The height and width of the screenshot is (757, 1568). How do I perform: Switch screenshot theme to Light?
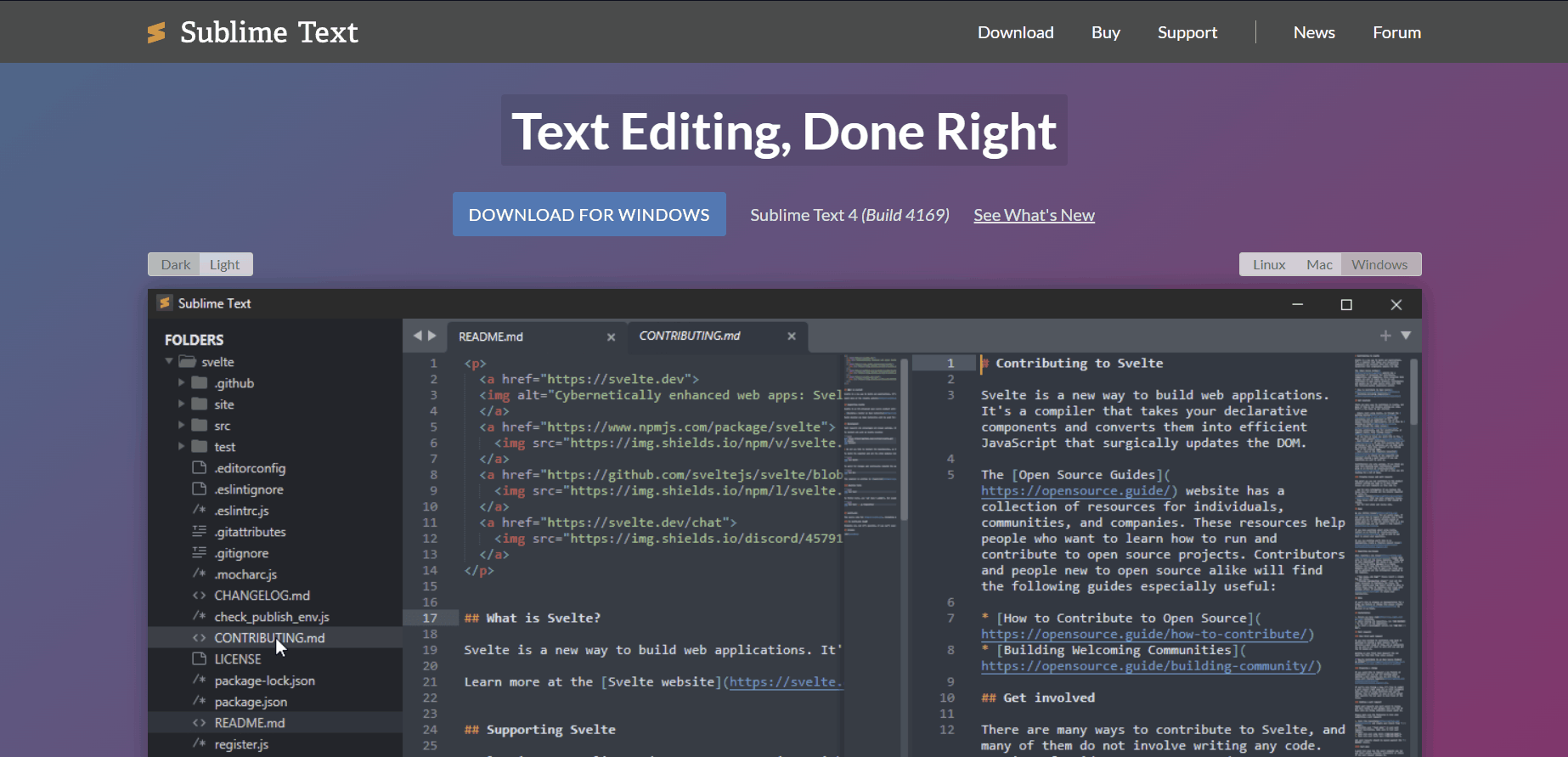tap(225, 264)
